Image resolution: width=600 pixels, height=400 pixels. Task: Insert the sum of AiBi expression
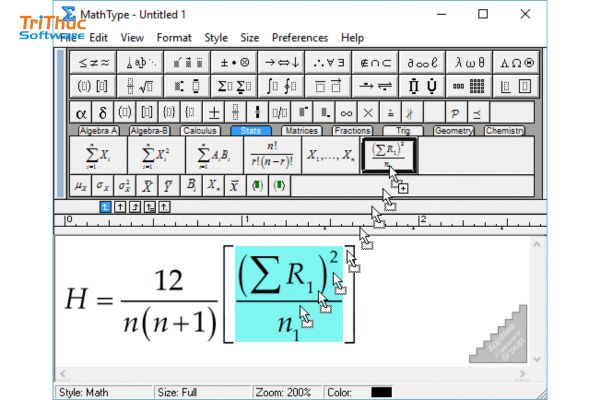tap(214, 155)
